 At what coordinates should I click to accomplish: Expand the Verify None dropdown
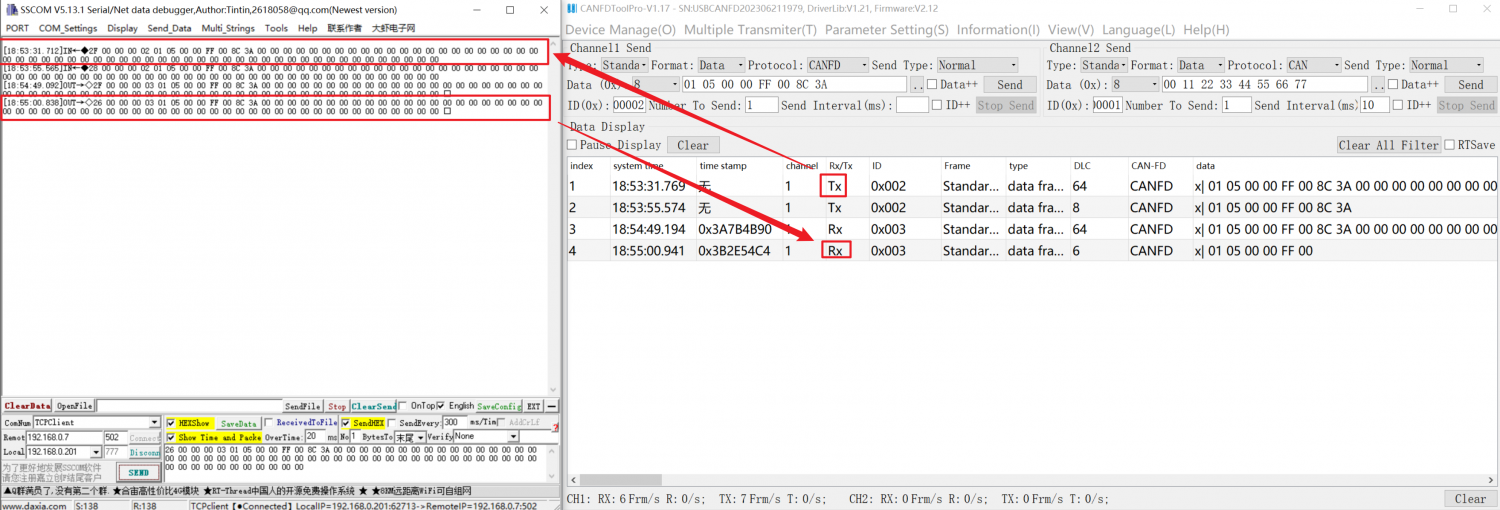pos(513,437)
